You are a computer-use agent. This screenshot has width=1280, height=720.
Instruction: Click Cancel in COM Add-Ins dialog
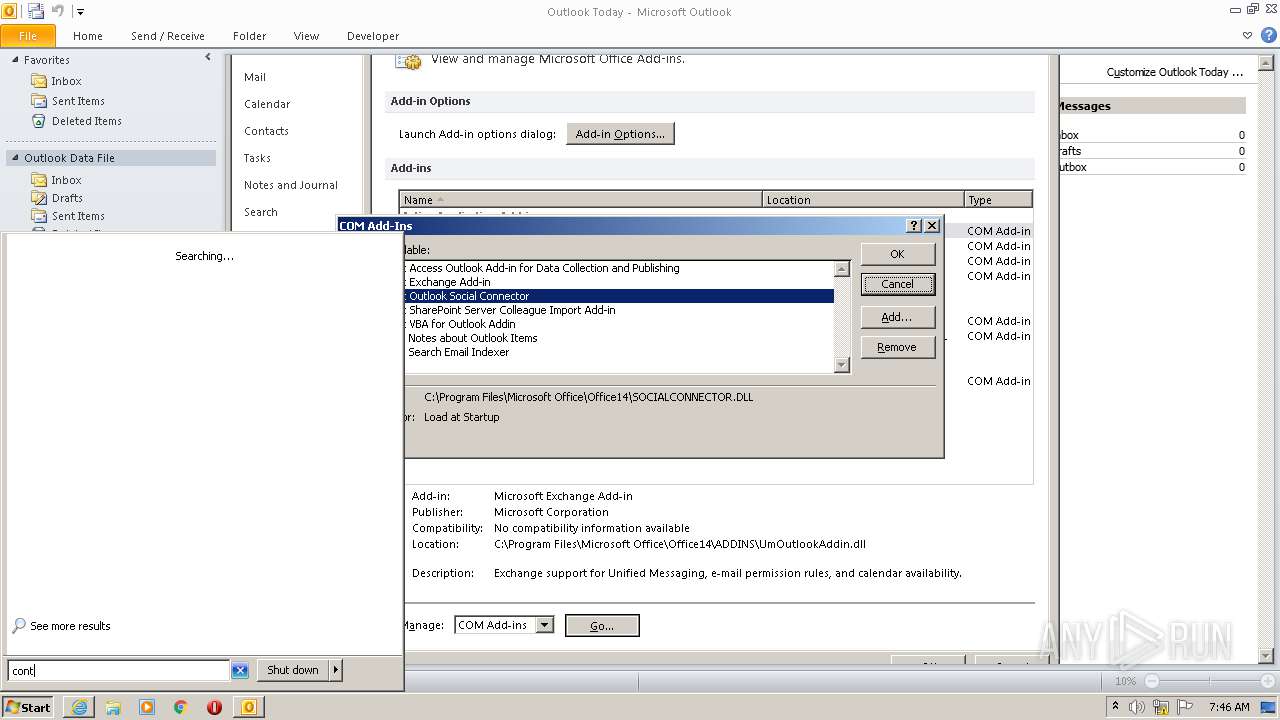tap(897, 284)
